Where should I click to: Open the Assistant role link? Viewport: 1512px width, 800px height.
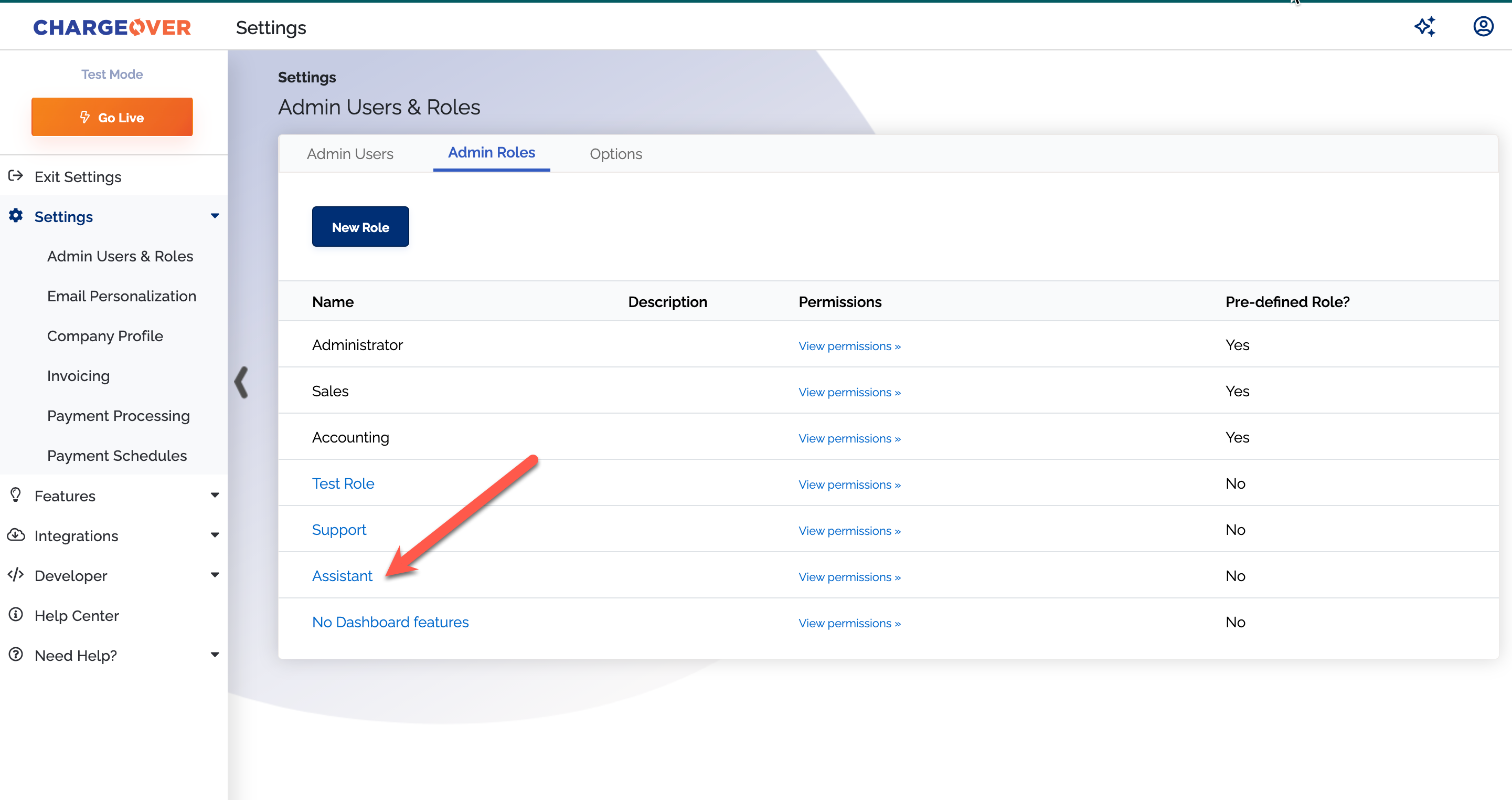click(342, 576)
